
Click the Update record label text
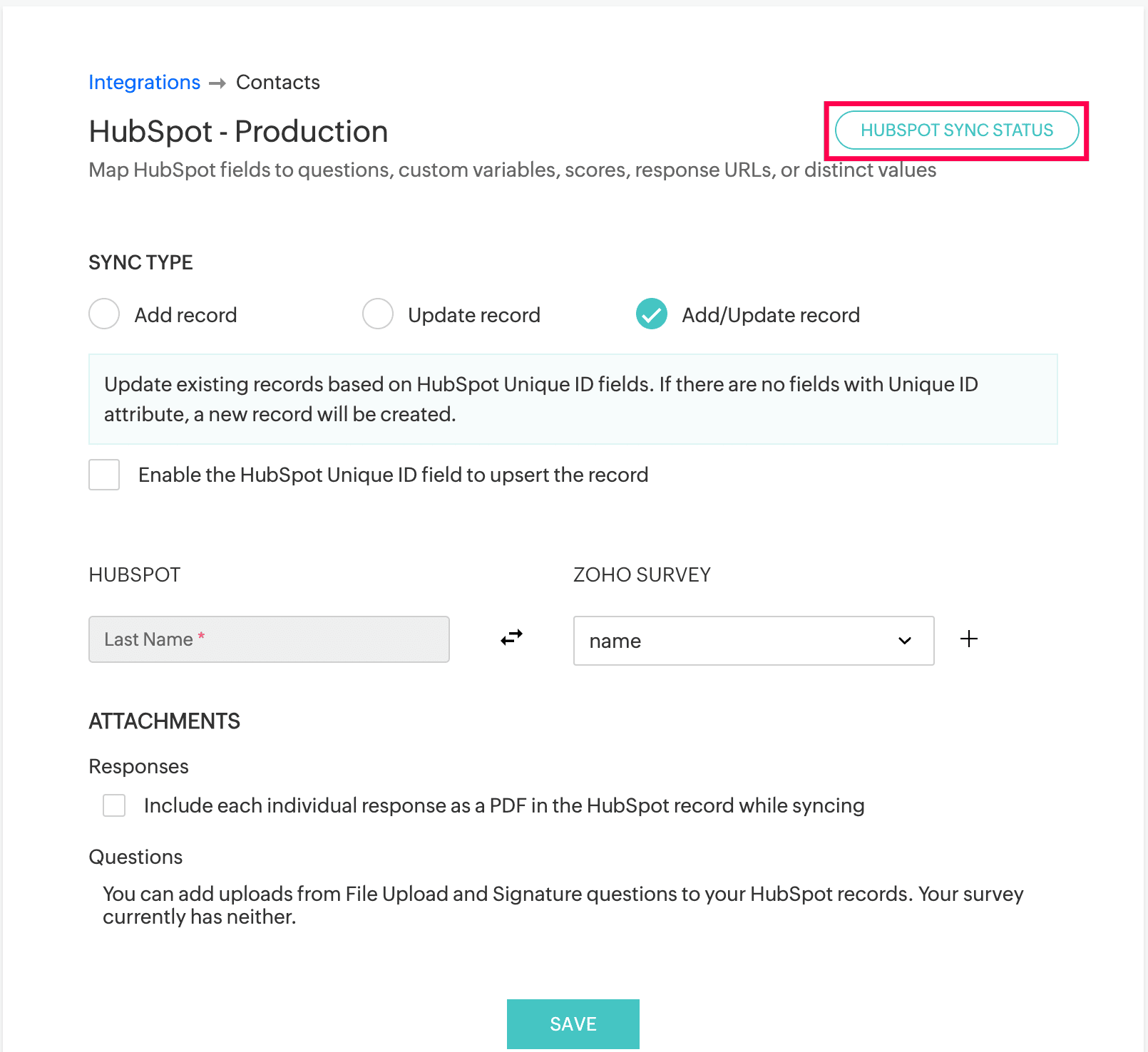point(474,315)
